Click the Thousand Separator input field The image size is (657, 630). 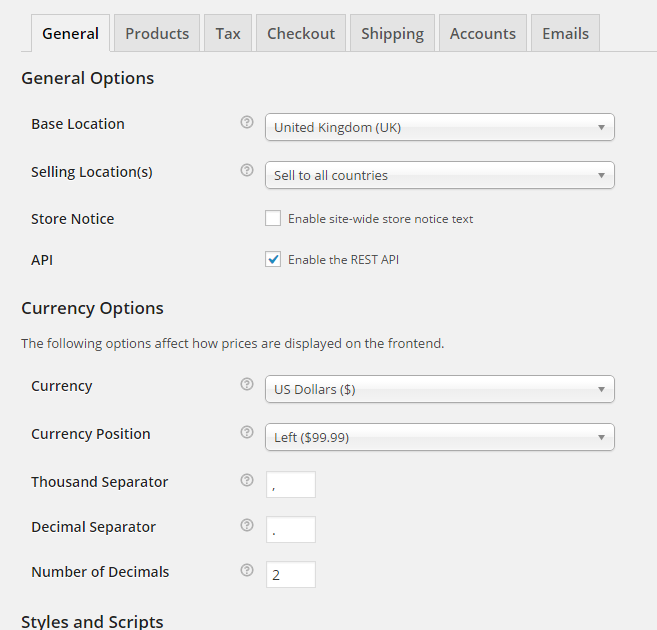pos(291,485)
